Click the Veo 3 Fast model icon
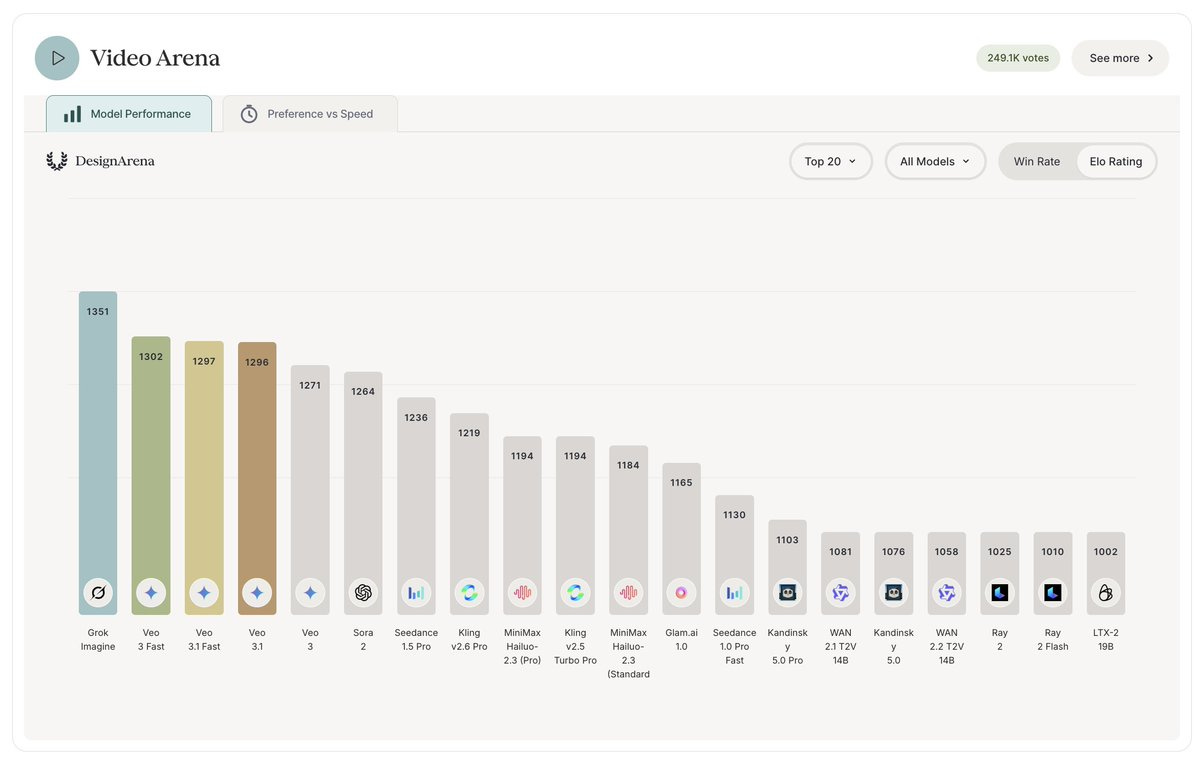1200x767 pixels. [151, 593]
